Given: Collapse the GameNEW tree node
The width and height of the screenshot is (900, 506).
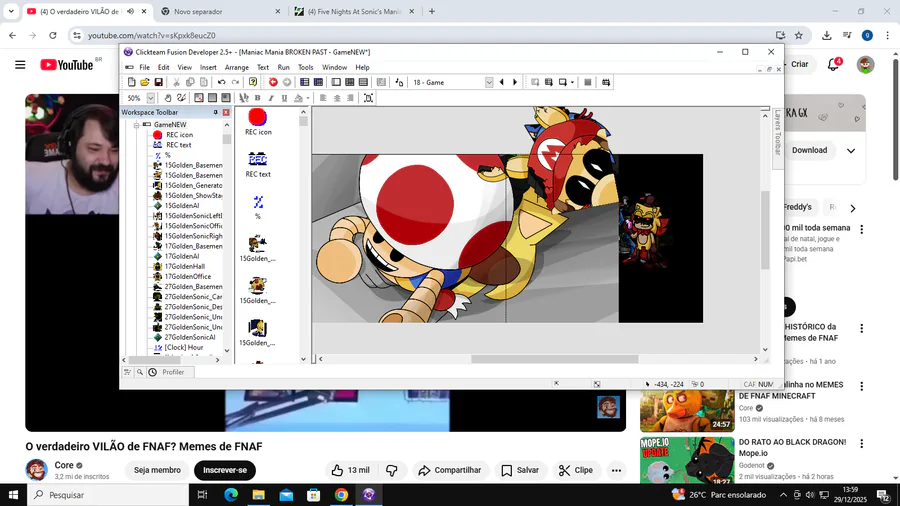Looking at the screenshot, I should click(135, 125).
